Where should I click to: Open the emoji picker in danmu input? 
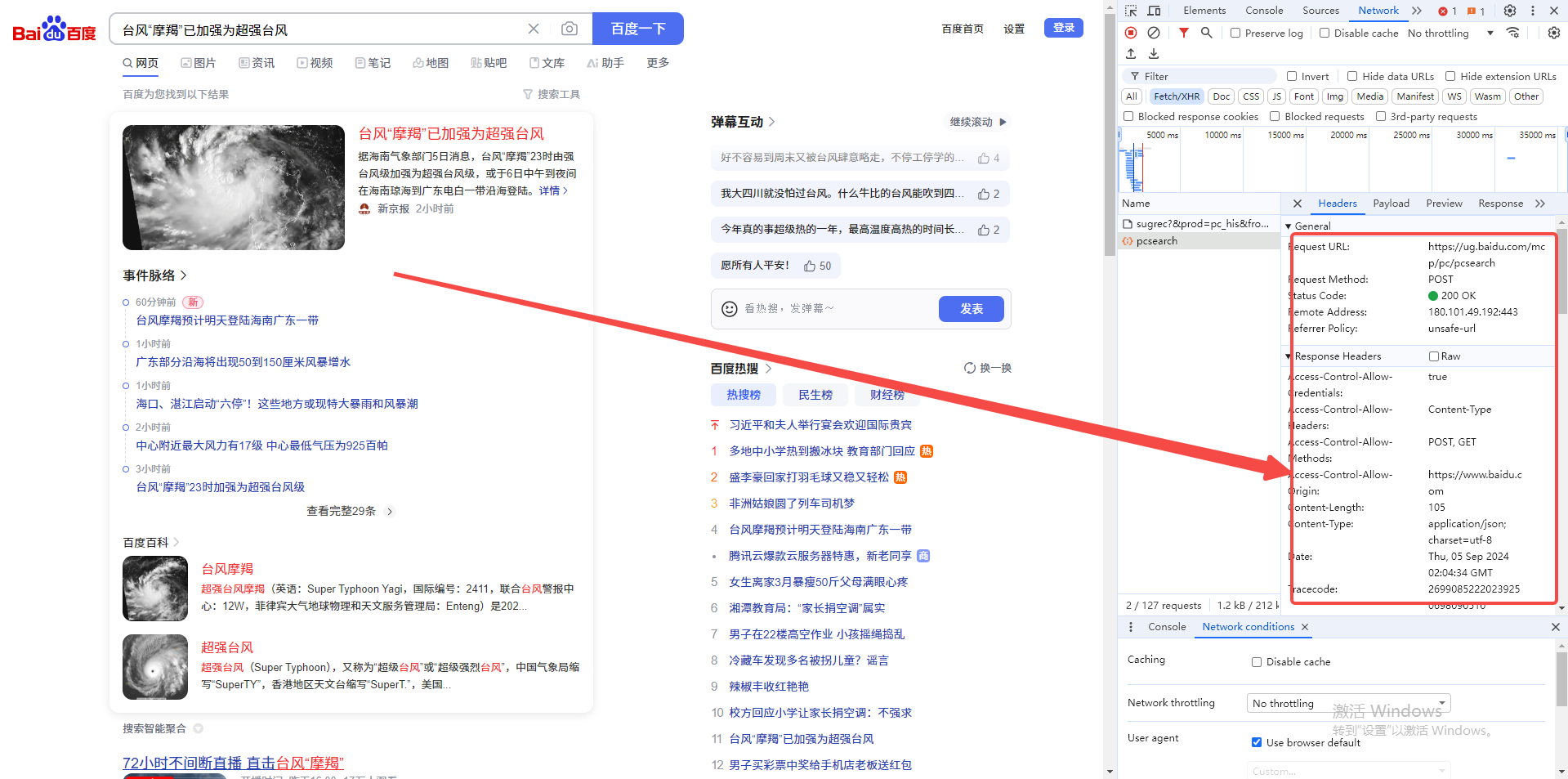click(x=730, y=309)
